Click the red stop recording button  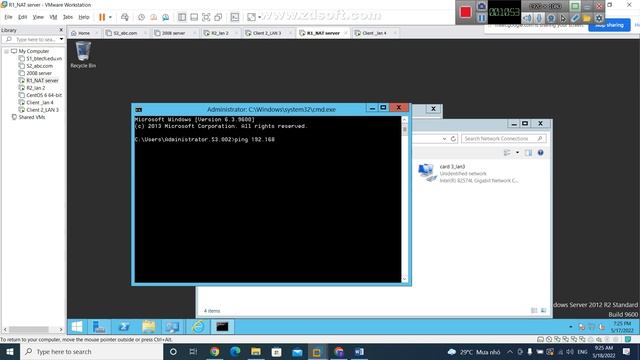[465, 12]
